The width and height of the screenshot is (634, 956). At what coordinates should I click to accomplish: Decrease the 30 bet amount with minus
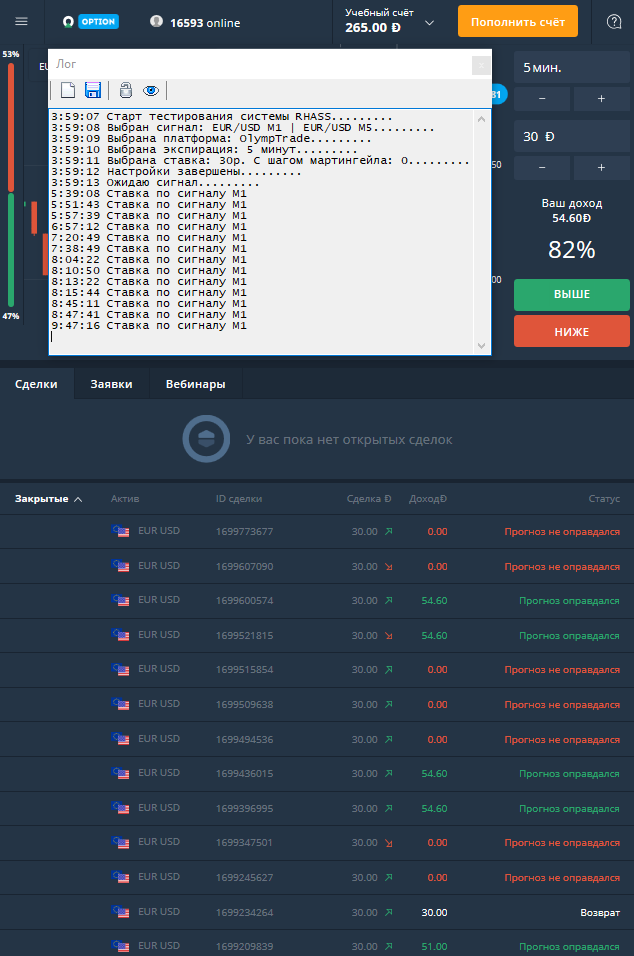(x=542, y=168)
